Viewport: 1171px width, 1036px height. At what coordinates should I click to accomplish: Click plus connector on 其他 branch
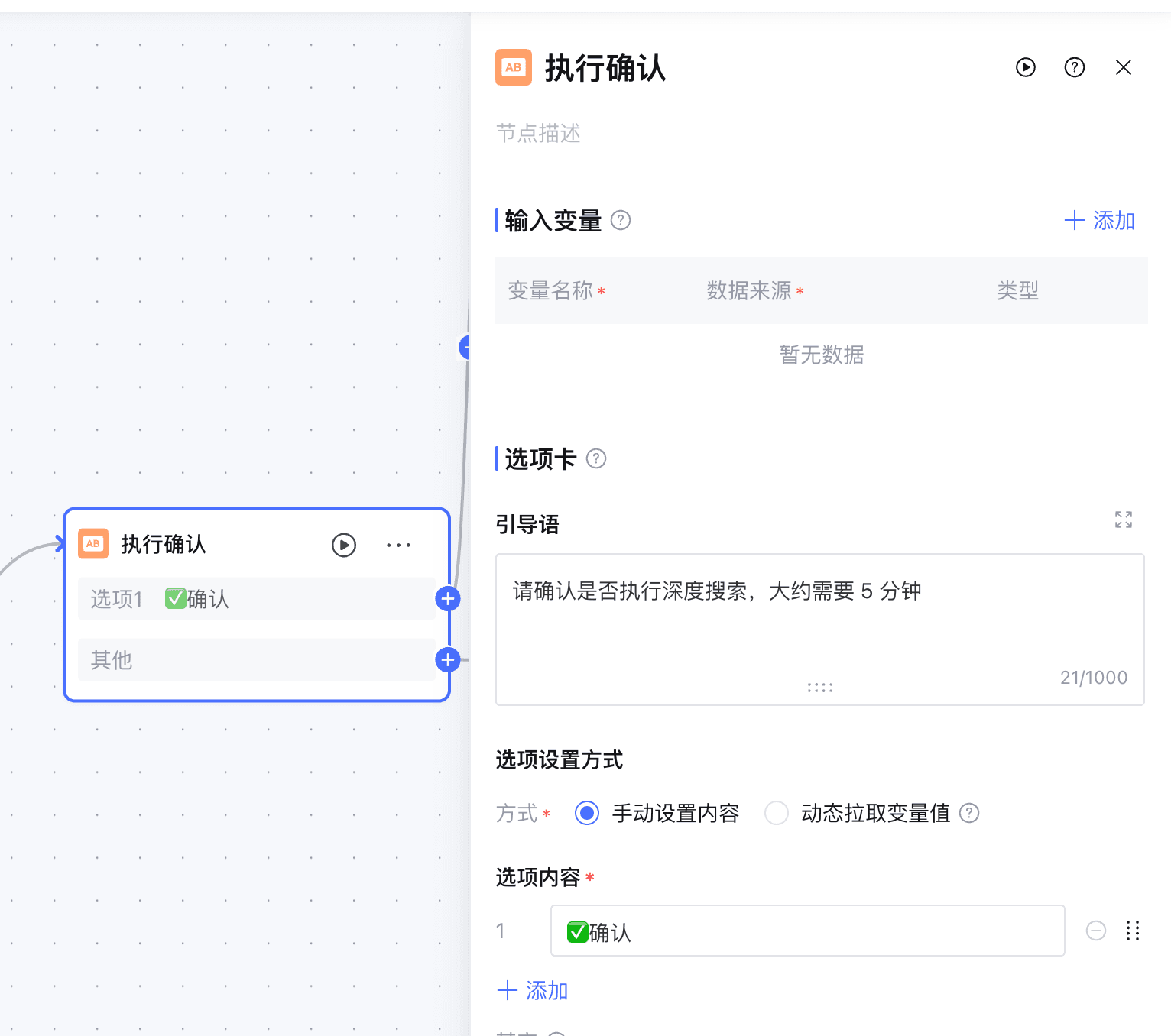click(x=448, y=659)
